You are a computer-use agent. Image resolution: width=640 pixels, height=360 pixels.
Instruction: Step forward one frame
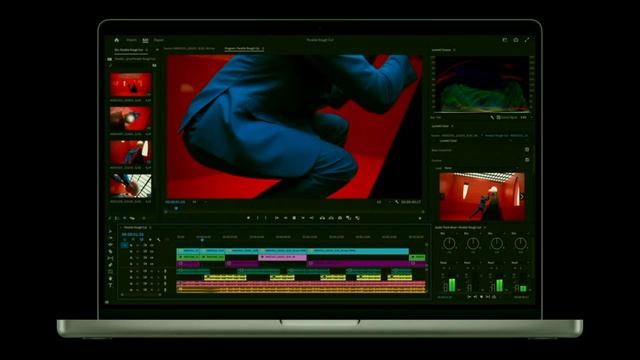[303, 218]
